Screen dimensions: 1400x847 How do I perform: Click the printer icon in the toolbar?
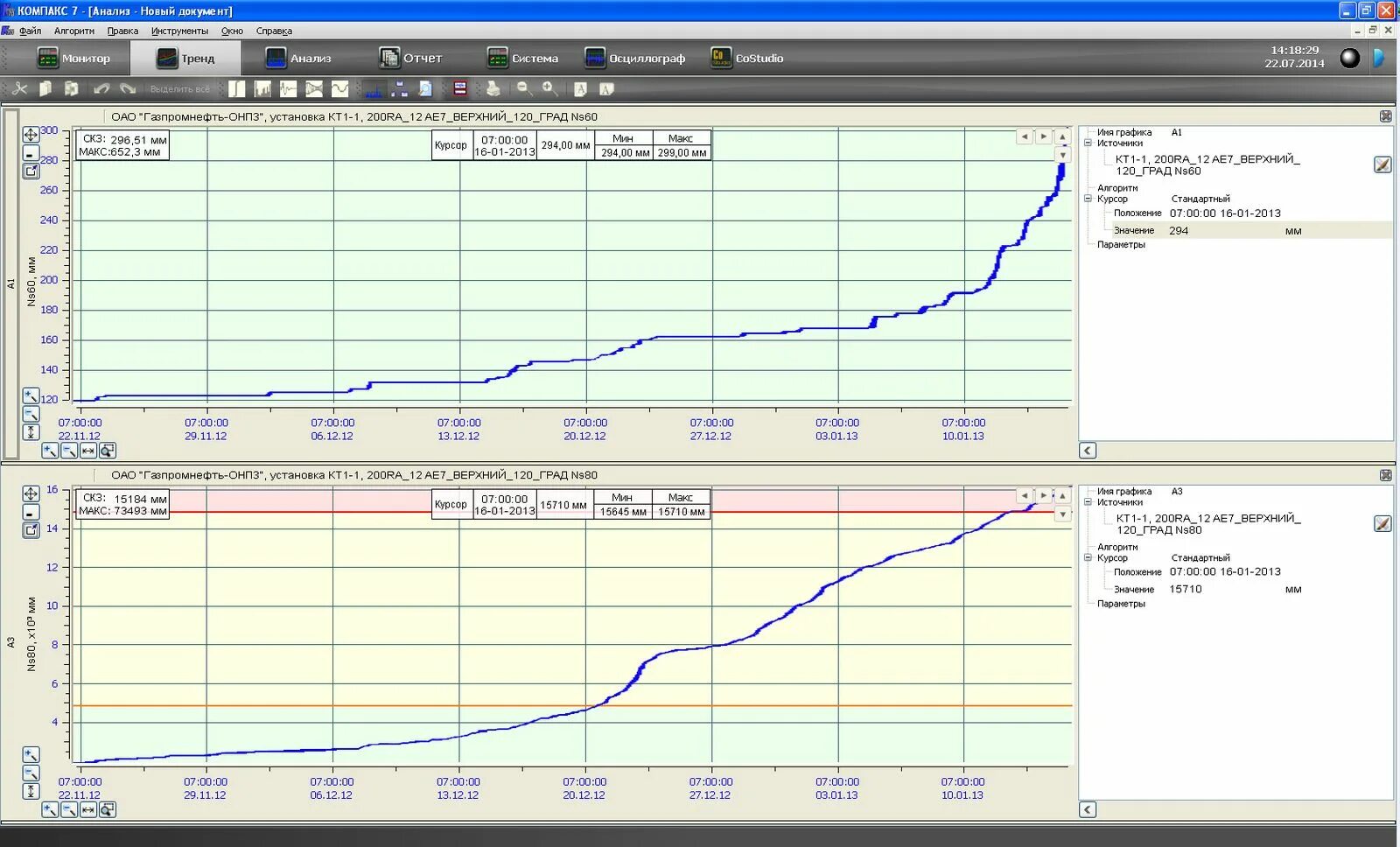click(493, 88)
